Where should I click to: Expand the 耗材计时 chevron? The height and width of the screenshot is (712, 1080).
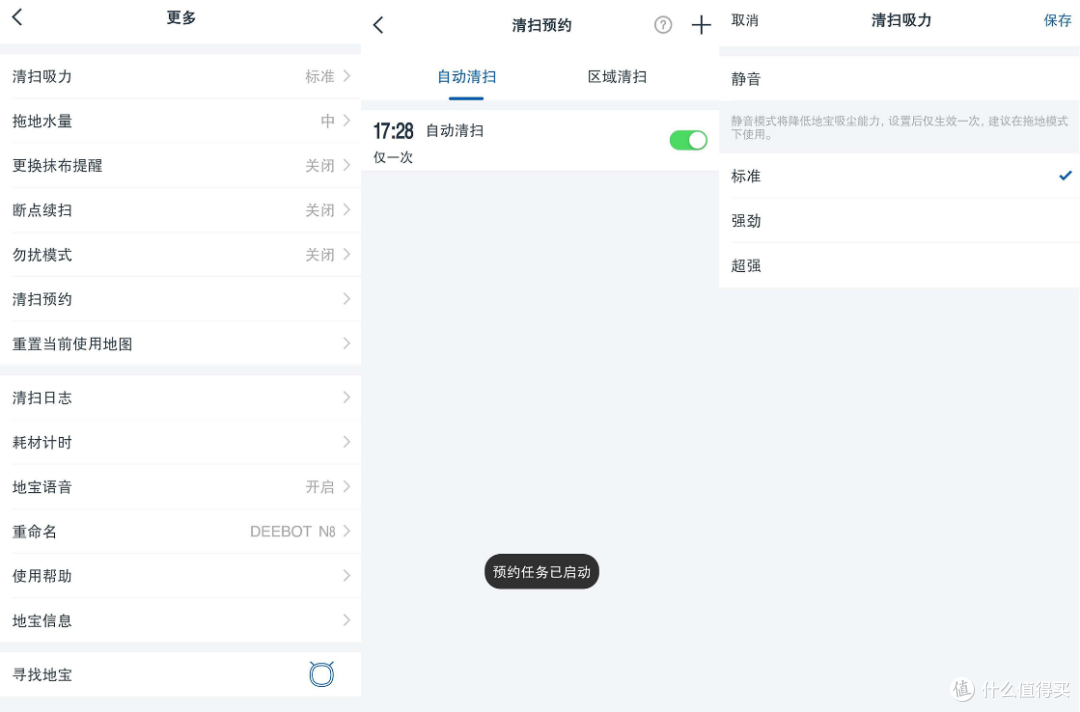click(347, 442)
